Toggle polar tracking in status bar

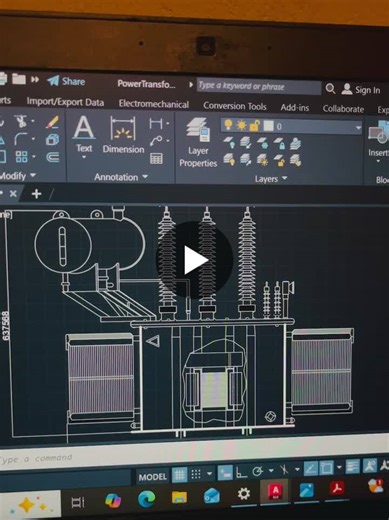[257, 471]
